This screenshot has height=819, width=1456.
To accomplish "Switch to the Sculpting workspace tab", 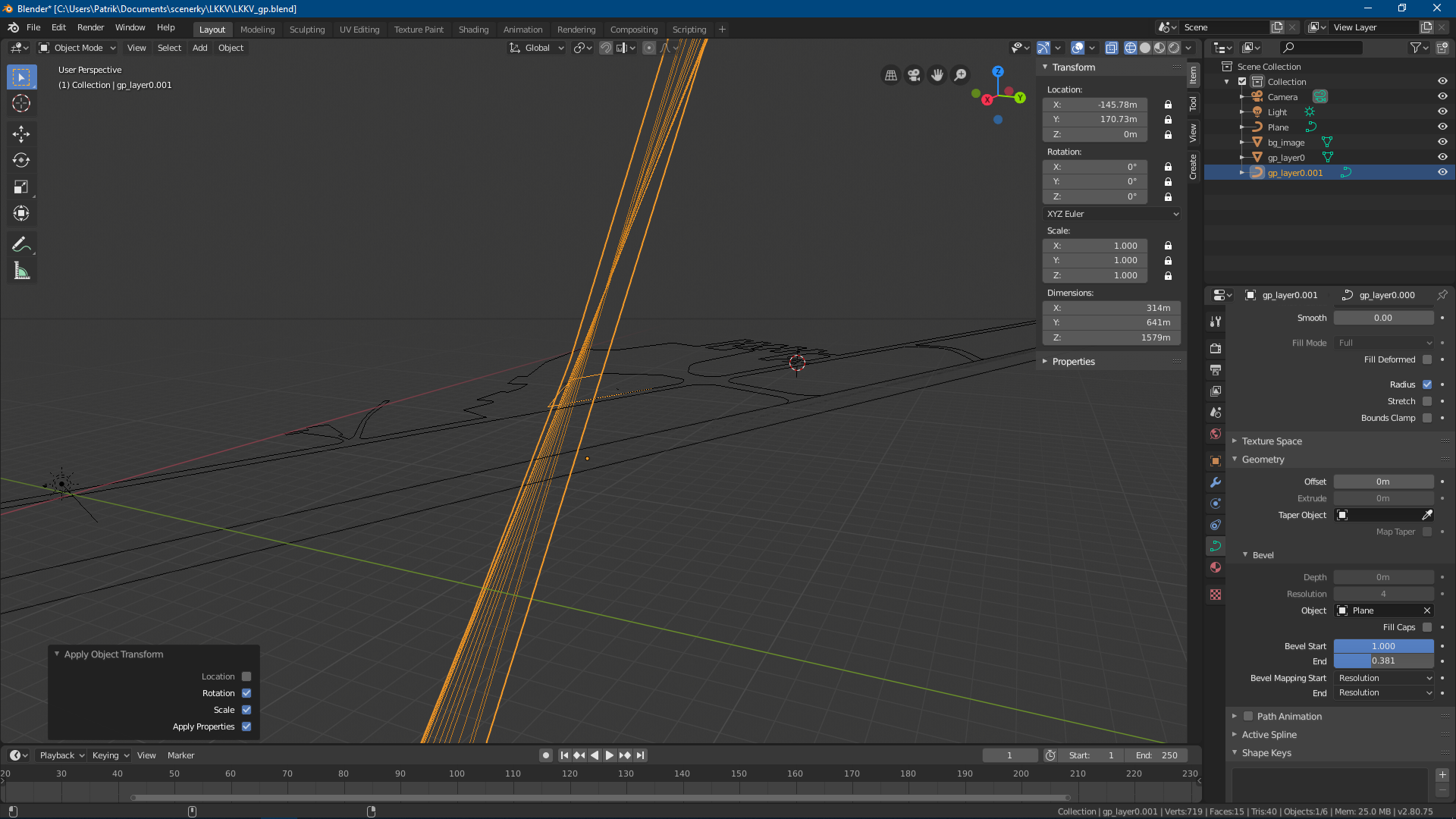I will point(306,30).
